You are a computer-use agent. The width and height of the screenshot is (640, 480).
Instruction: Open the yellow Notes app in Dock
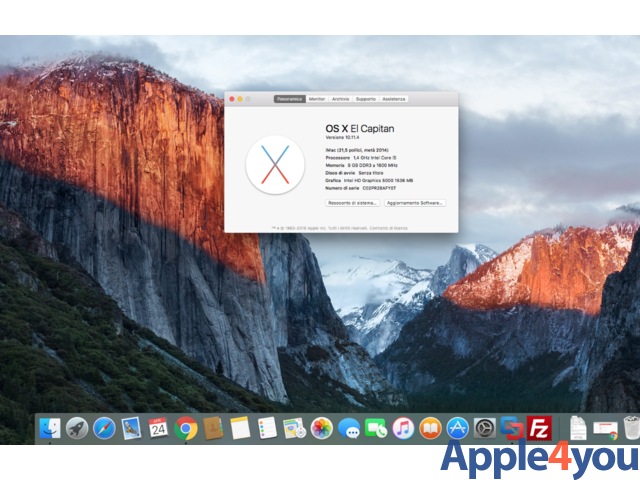[x=240, y=428]
